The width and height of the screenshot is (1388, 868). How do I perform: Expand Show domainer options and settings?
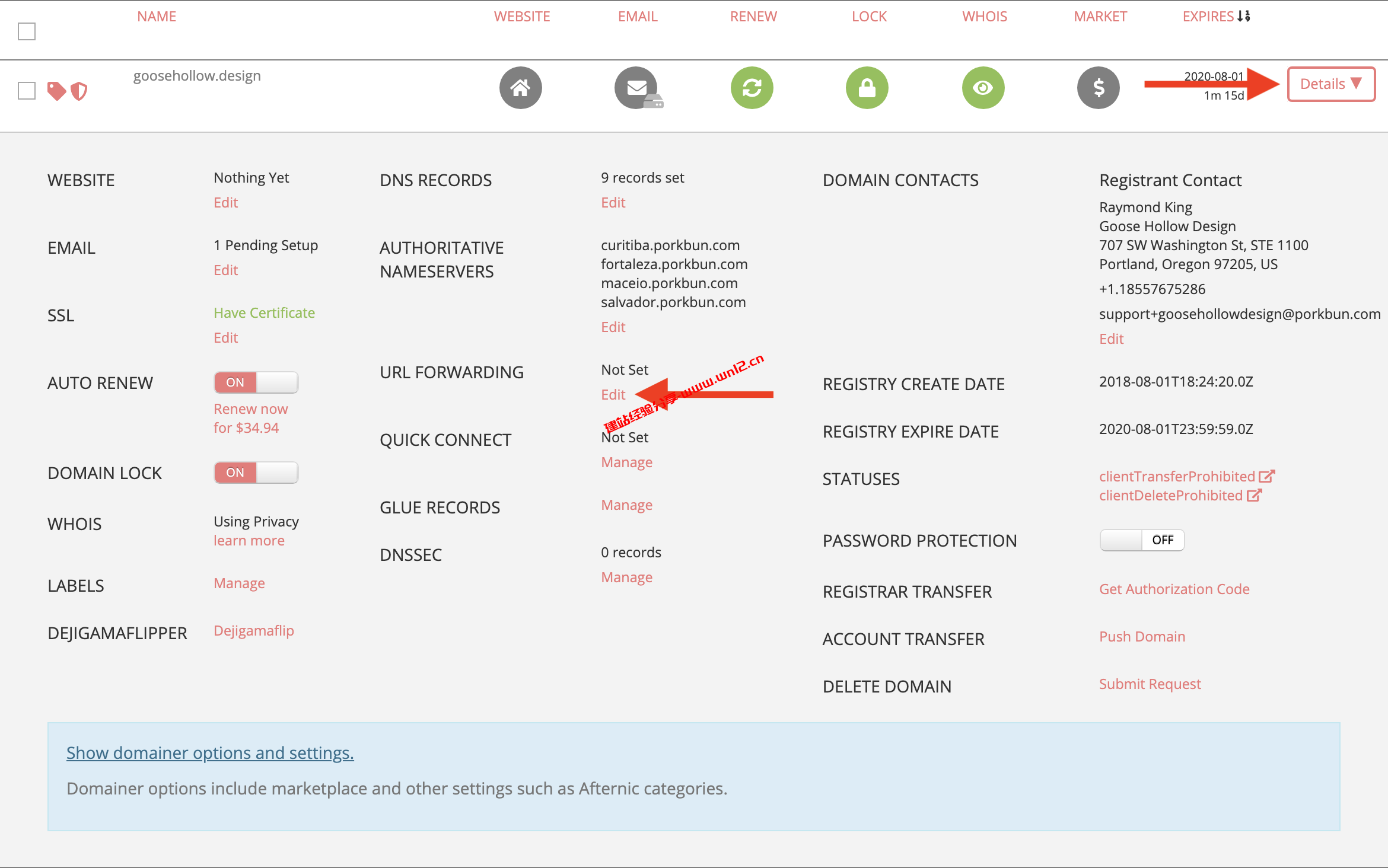click(210, 753)
